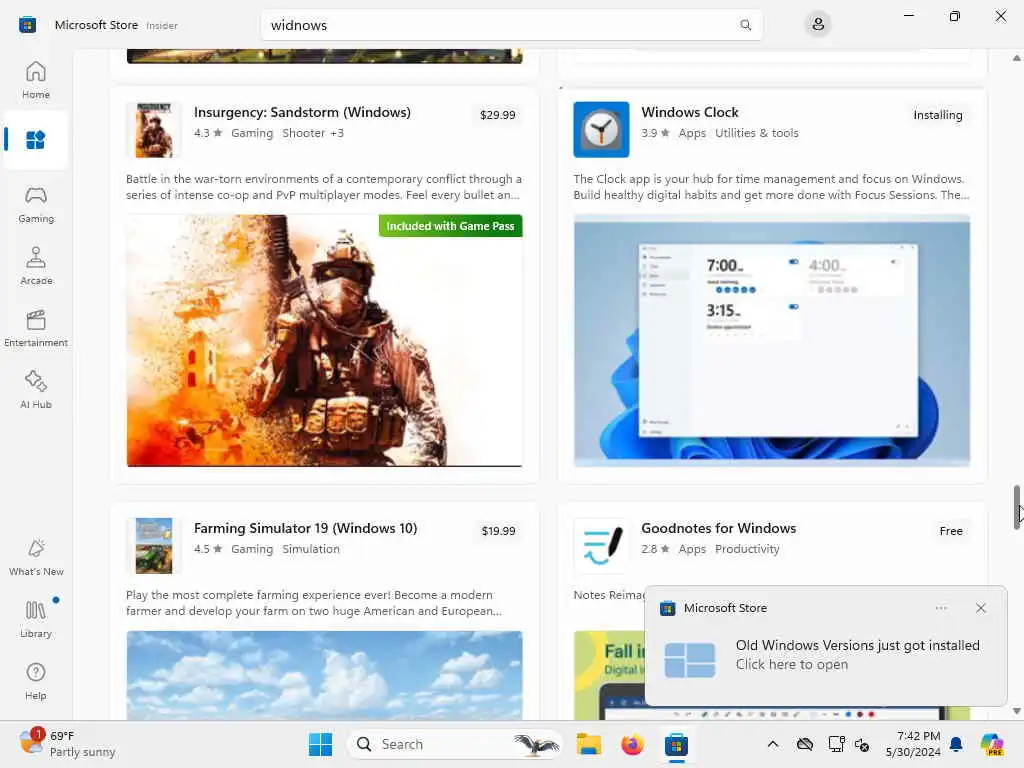The width and height of the screenshot is (1024, 768).
Task: Click the 'Utilities & tools' category tag
Action: coord(756,133)
